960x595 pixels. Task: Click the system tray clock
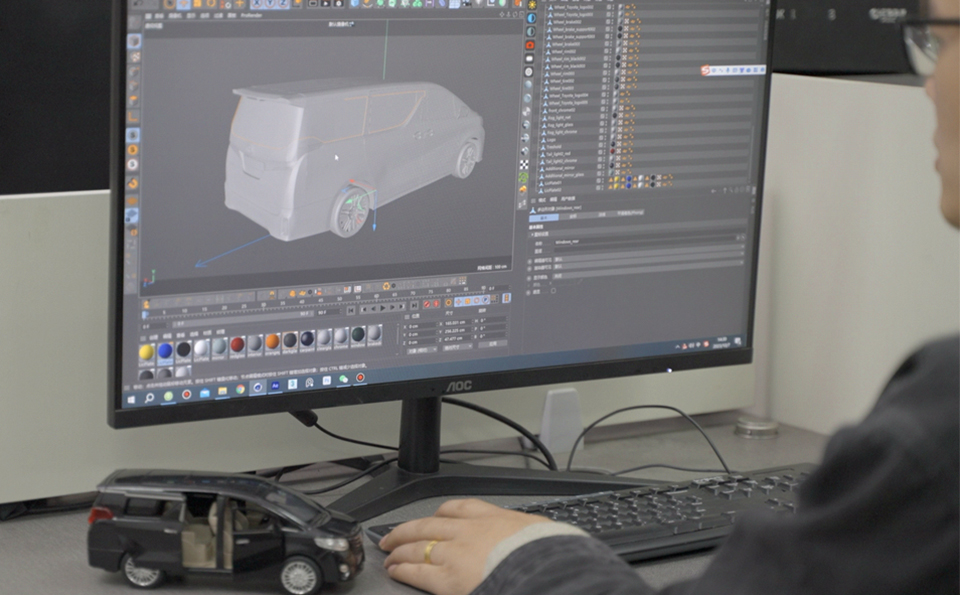(x=721, y=341)
